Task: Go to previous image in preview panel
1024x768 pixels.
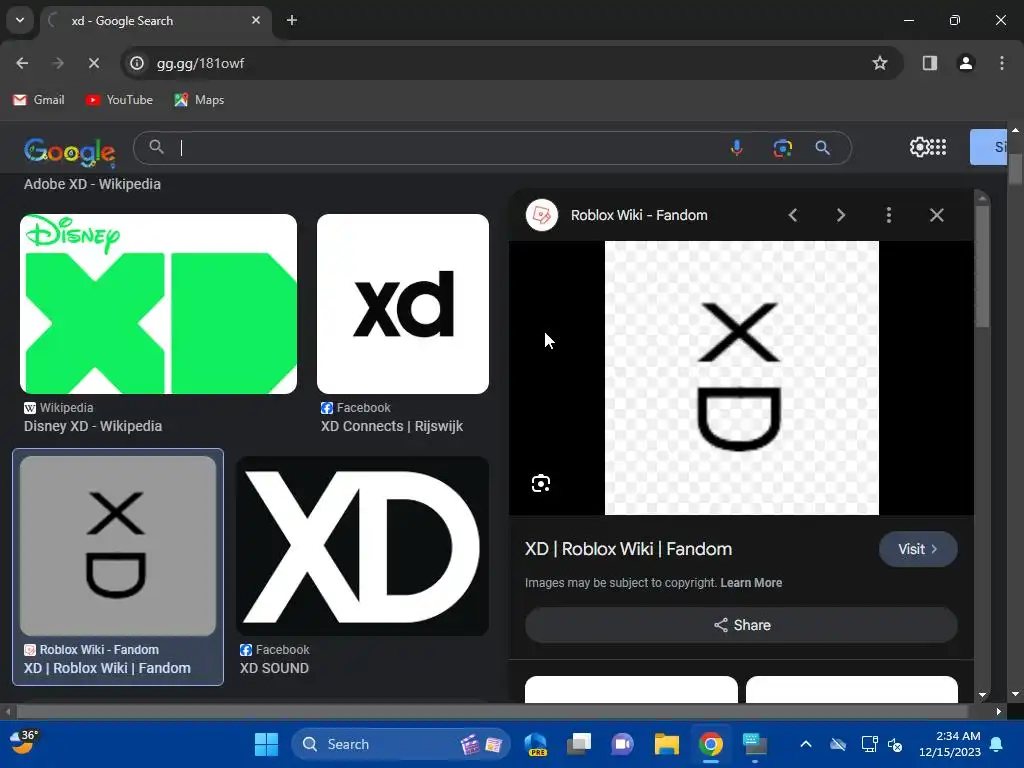Action: (x=793, y=215)
